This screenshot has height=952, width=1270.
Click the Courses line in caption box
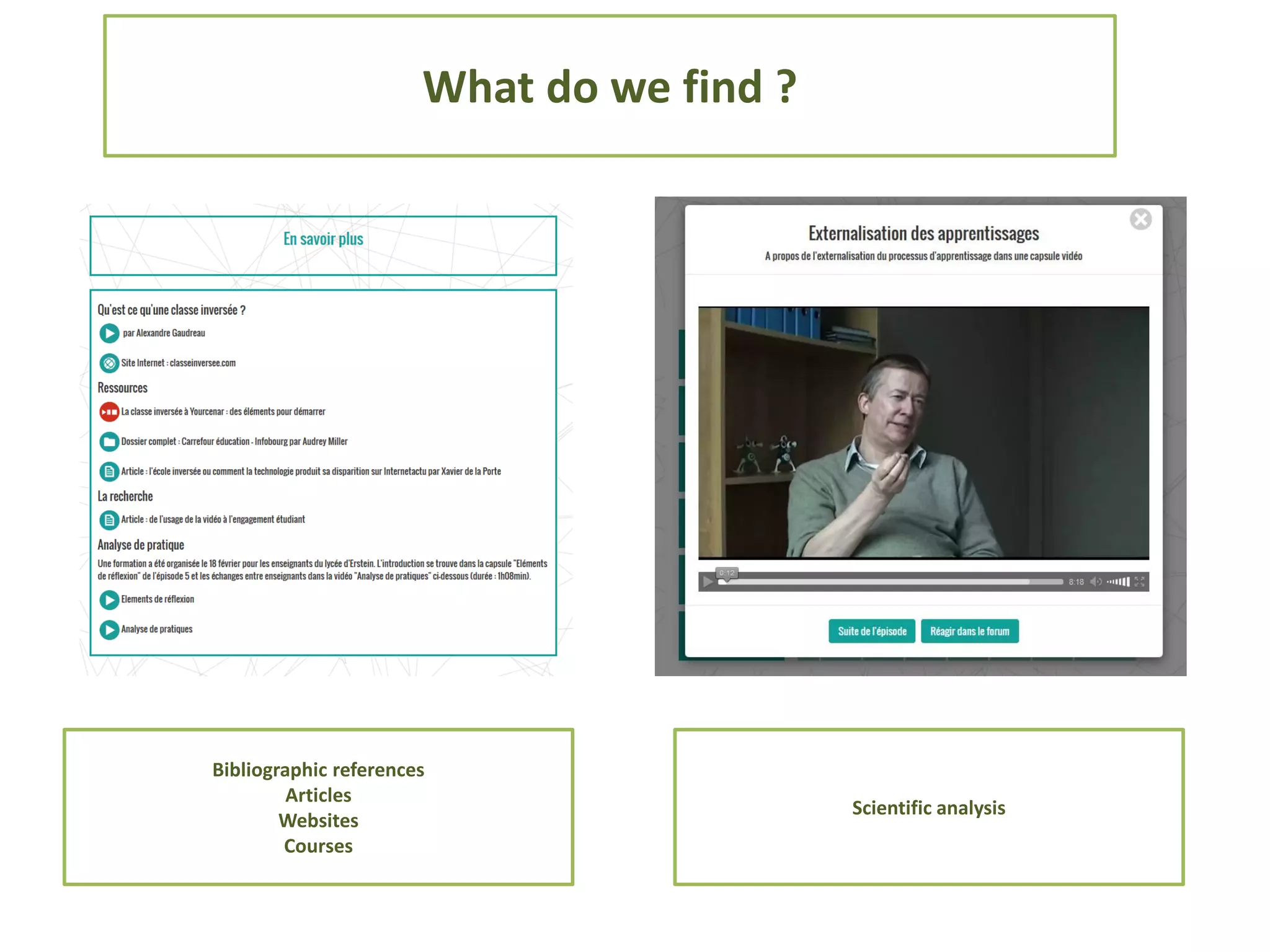[318, 846]
